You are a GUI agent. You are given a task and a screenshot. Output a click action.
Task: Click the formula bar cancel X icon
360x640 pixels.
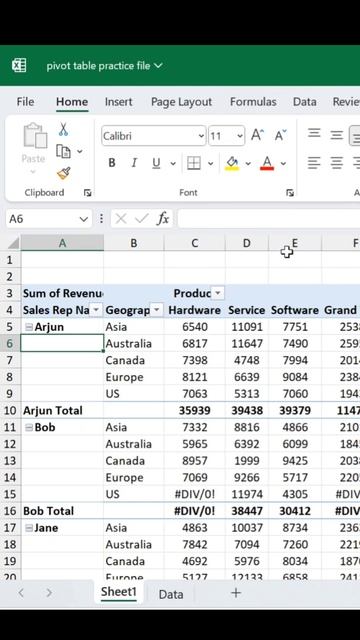[121, 219]
